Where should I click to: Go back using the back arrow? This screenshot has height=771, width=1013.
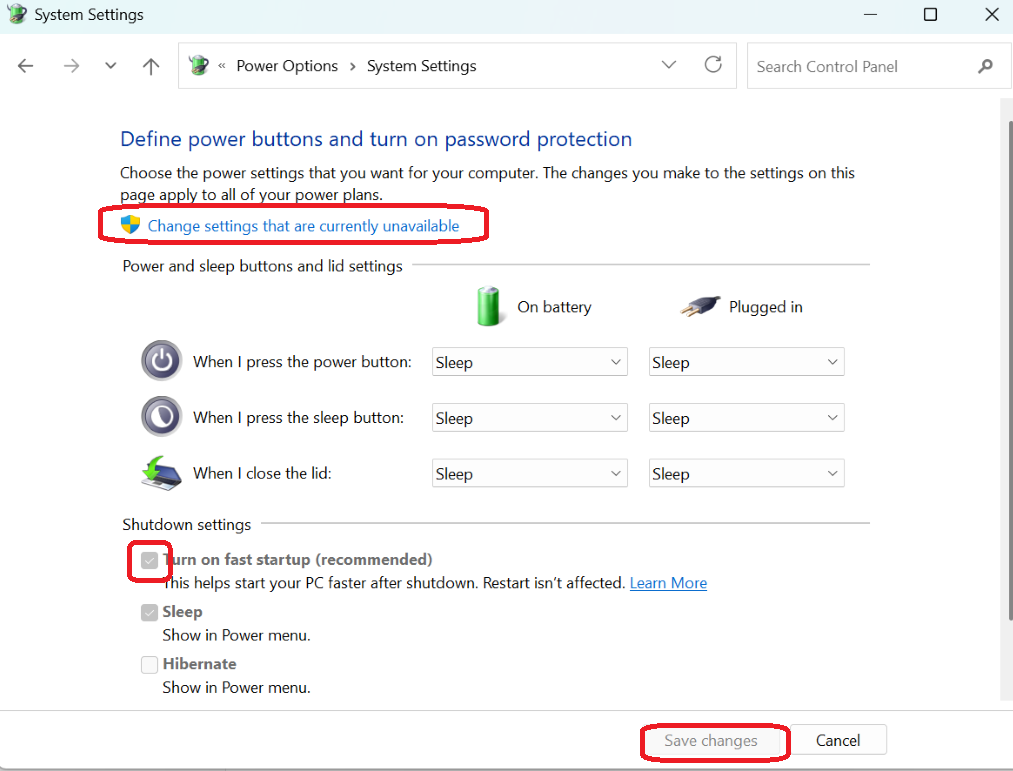click(25, 66)
